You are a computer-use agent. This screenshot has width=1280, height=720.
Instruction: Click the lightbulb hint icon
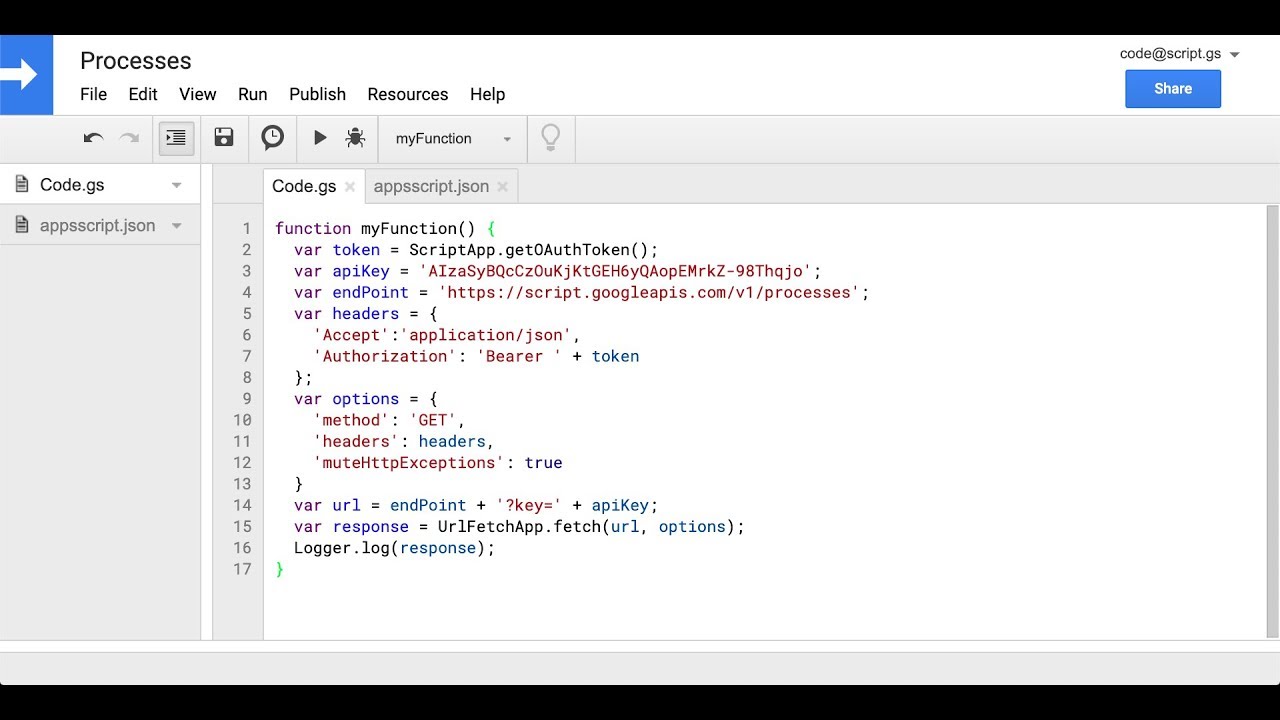point(550,138)
